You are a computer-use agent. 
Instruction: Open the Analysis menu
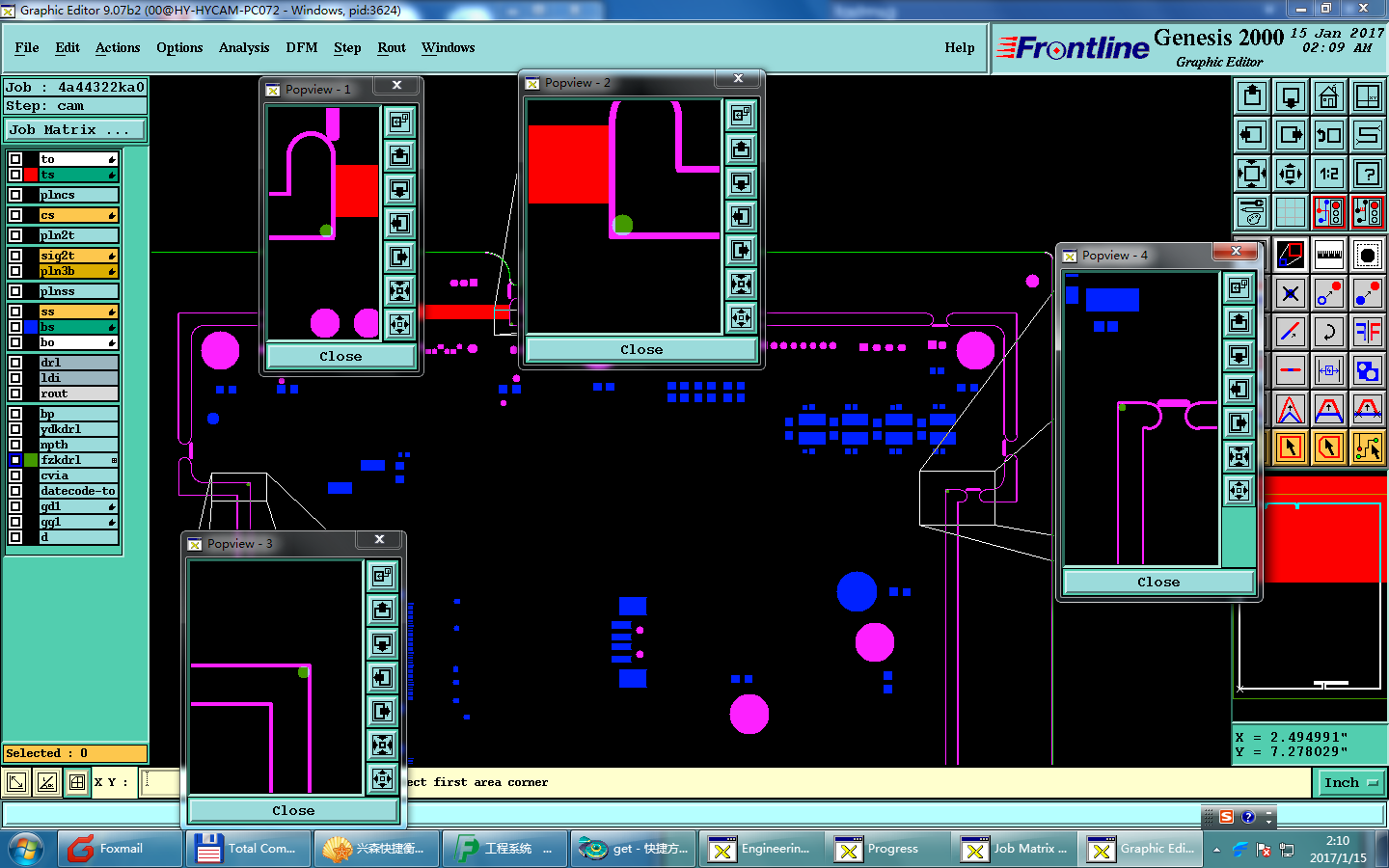click(244, 47)
